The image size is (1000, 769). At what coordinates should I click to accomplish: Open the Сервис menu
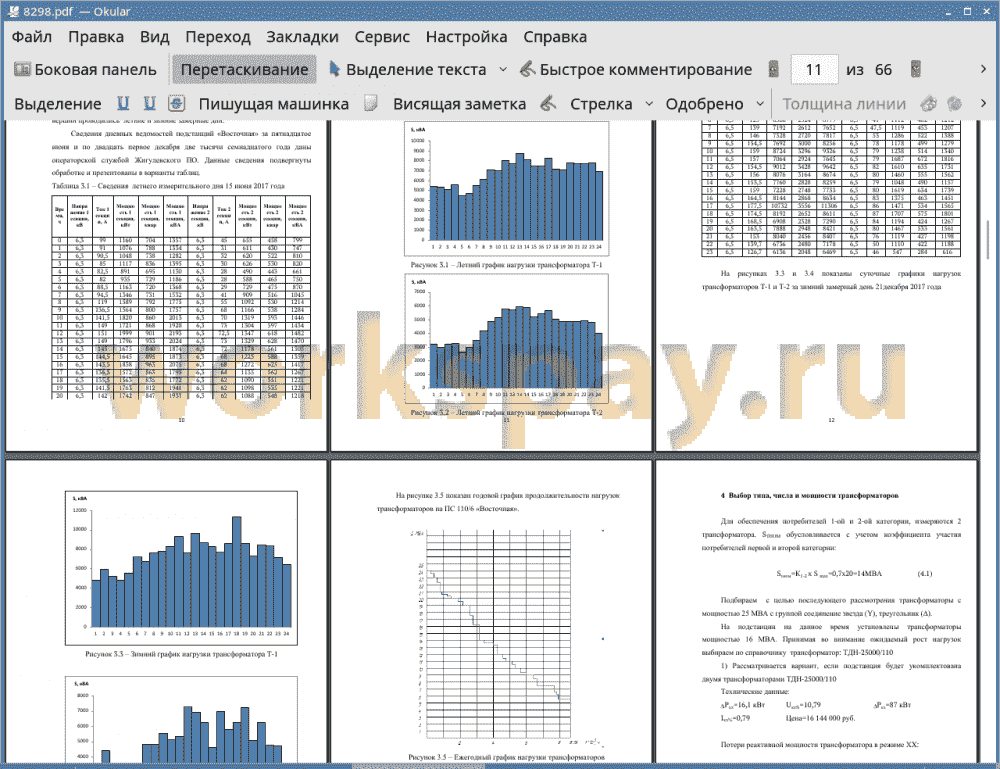(382, 37)
